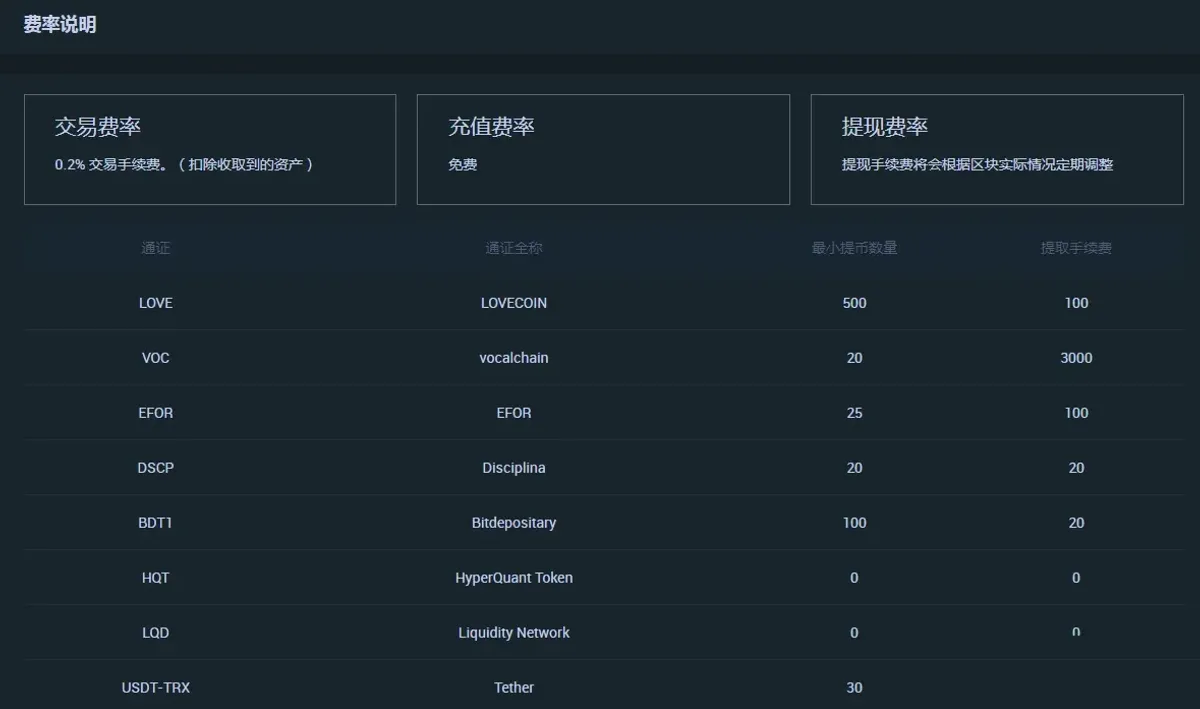Select the BDT1 token cell
Image resolution: width=1200 pixels, height=709 pixels.
tap(156, 523)
